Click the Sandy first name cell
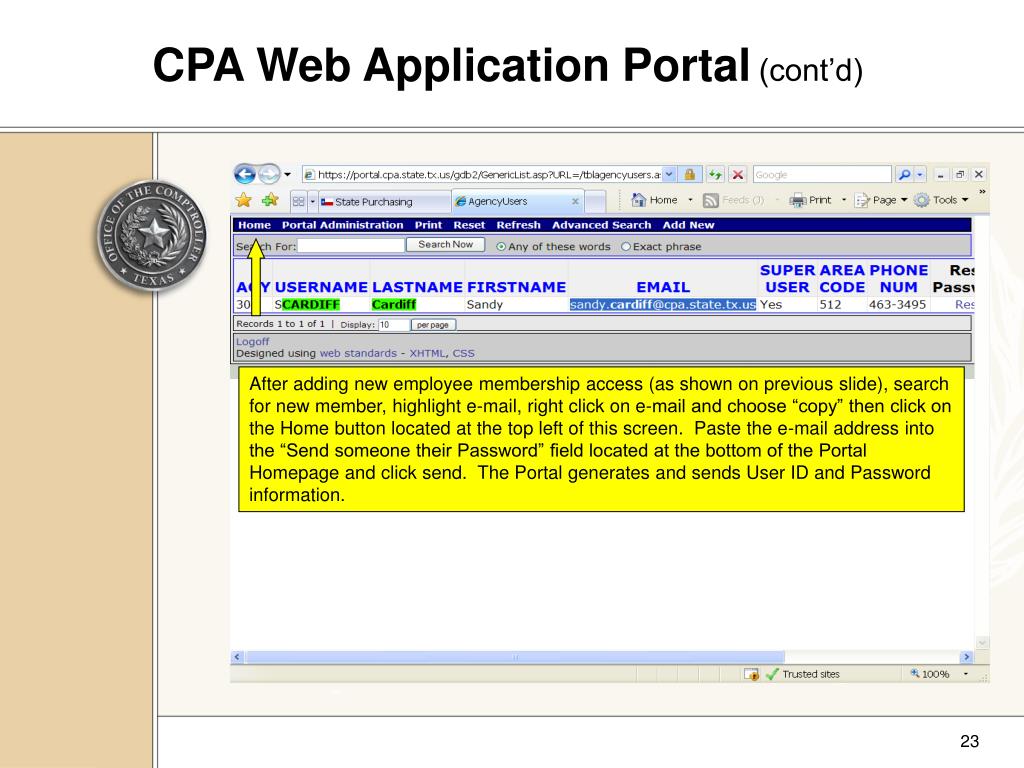Screen dimensions: 1024x768 click(485, 304)
